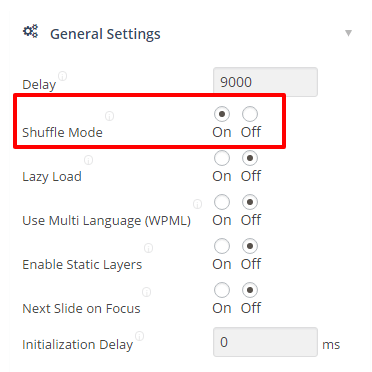
Task: Click the info icon beside Delay
Action: coord(63,76)
